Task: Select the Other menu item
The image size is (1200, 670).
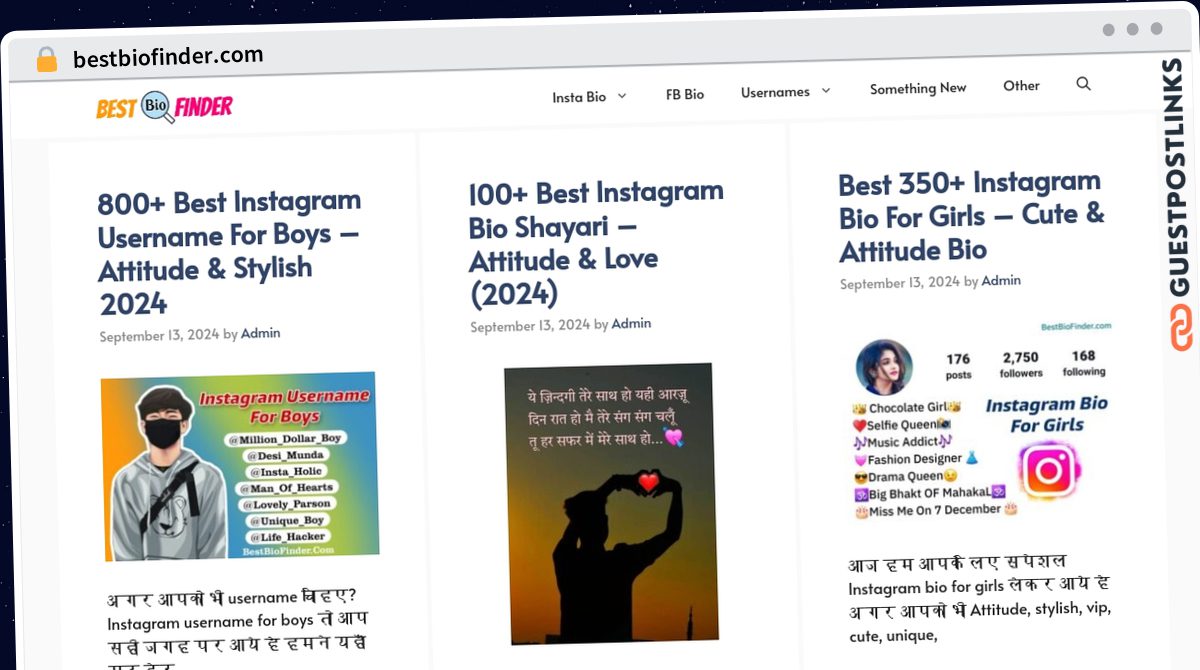Action: point(1021,86)
